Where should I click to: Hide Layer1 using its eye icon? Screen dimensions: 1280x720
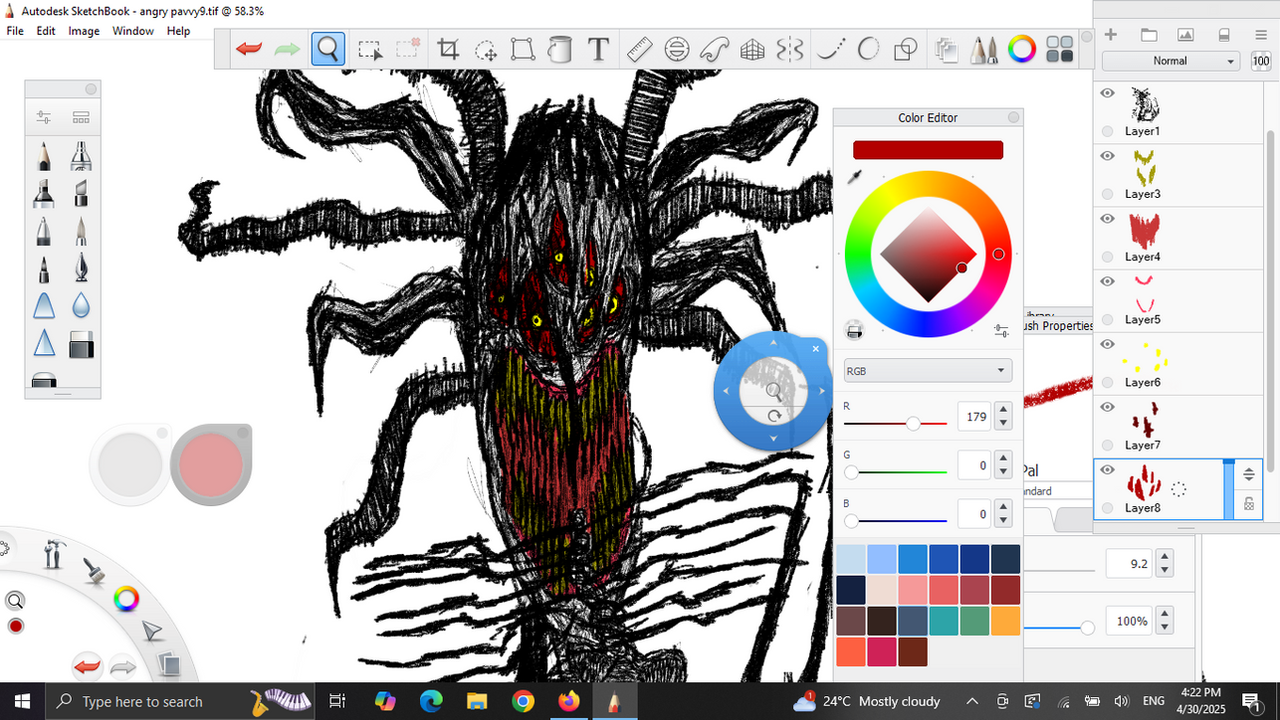coord(1107,93)
